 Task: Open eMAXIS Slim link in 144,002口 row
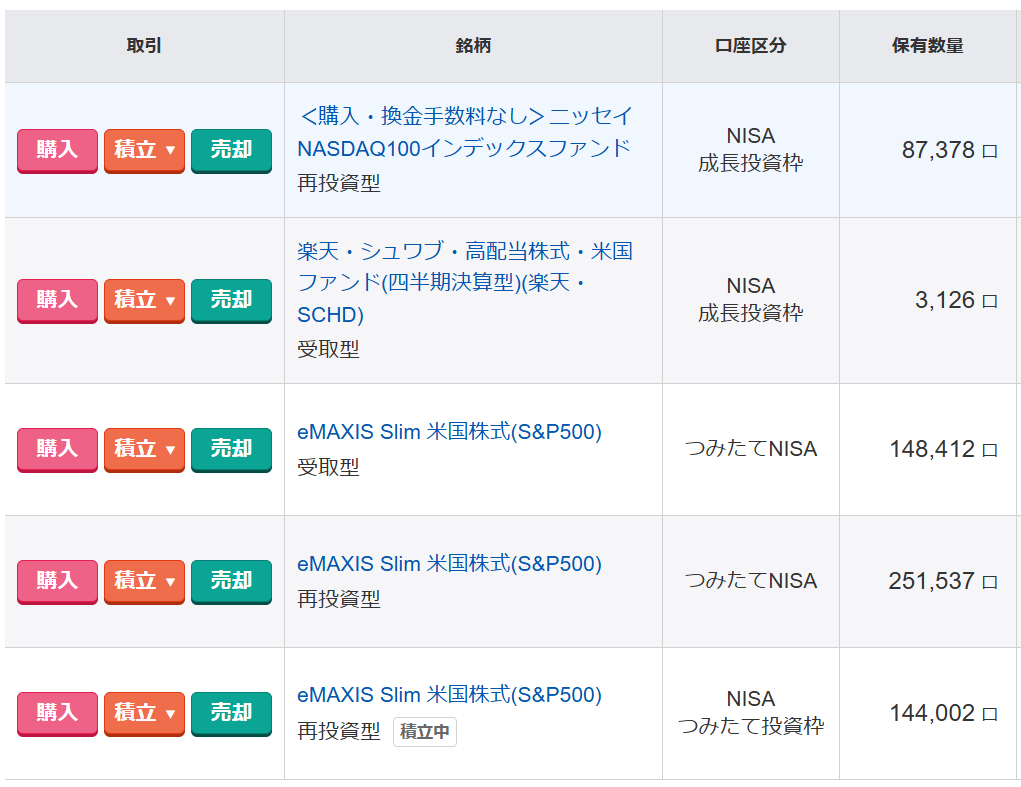coord(449,695)
